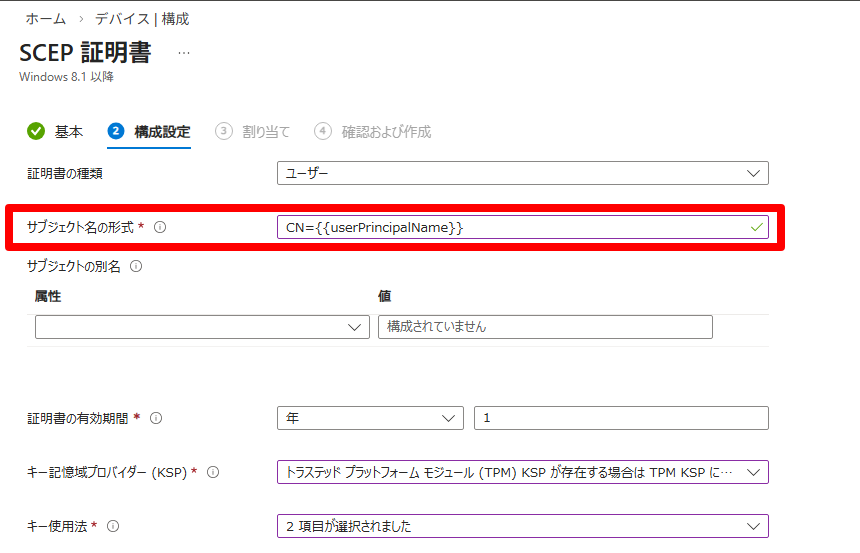The height and width of the screenshot is (553, 860).
Task: Click info icon beside キー記憶域プロバイダー (KSP)
Action: 212,472
